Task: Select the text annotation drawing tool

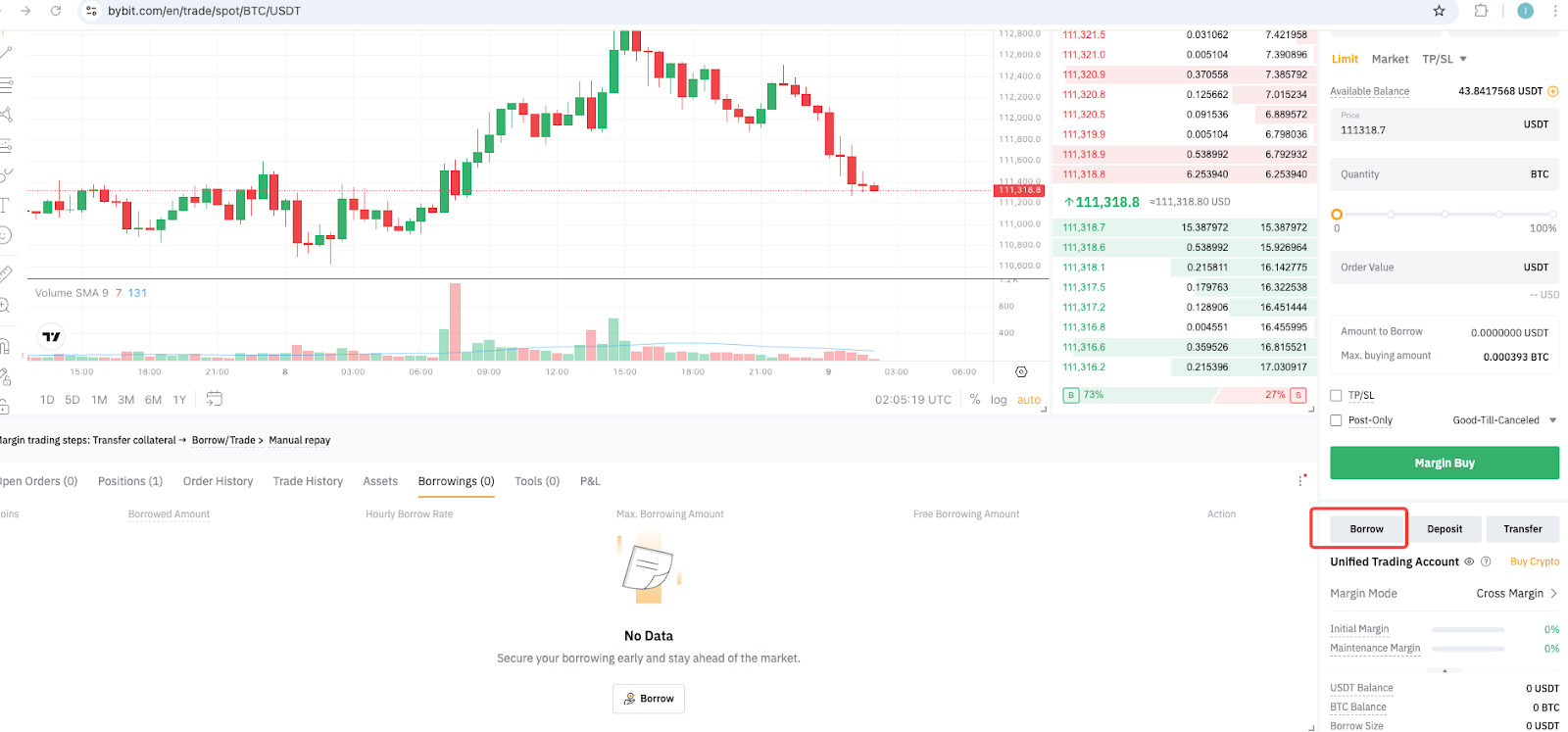Action: [x=5, y=205]
